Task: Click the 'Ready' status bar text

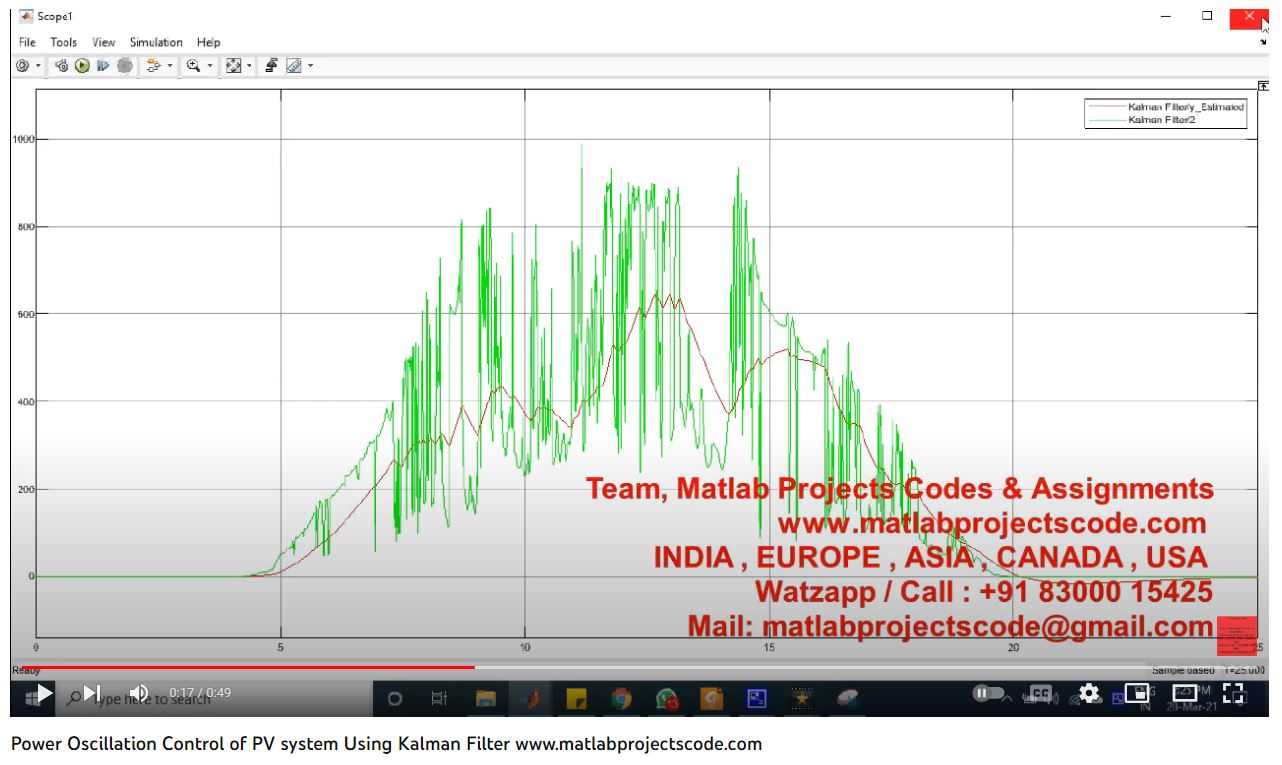Action: pyautogui.click(x=25, y=671)
